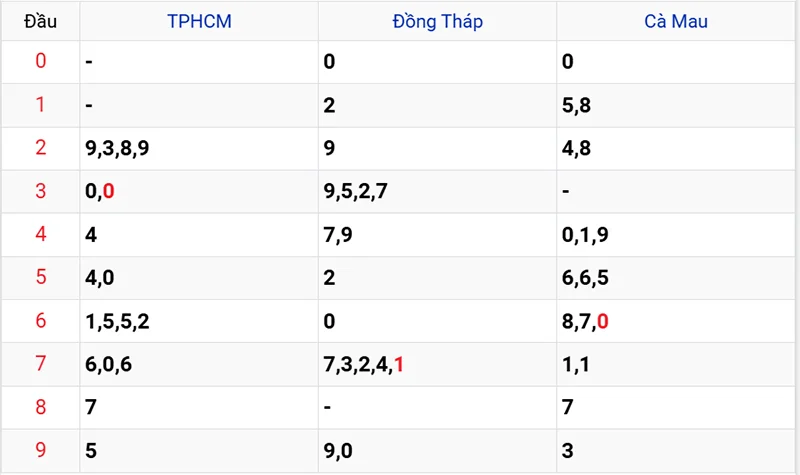
Task: Select row head number 9
Action: pyautogui.click(x=41, y=450)
